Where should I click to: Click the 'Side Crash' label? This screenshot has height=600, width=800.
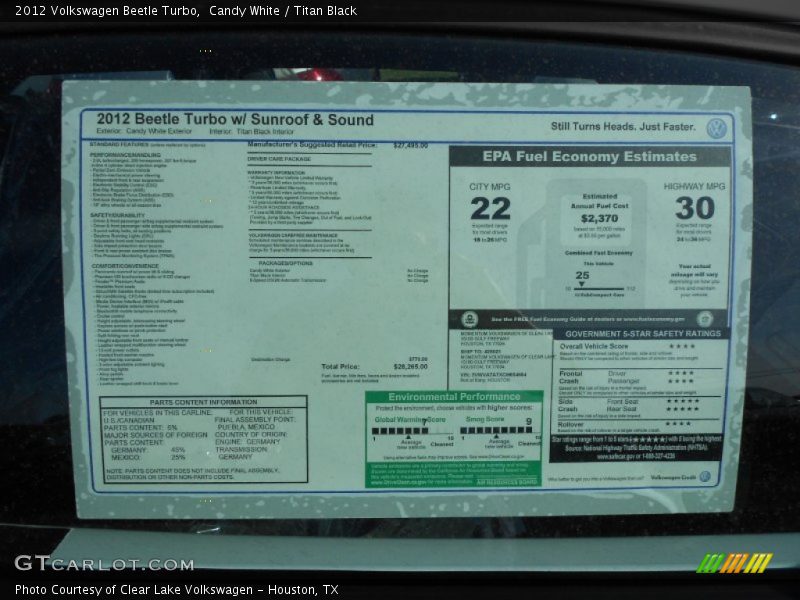[568, 406]
